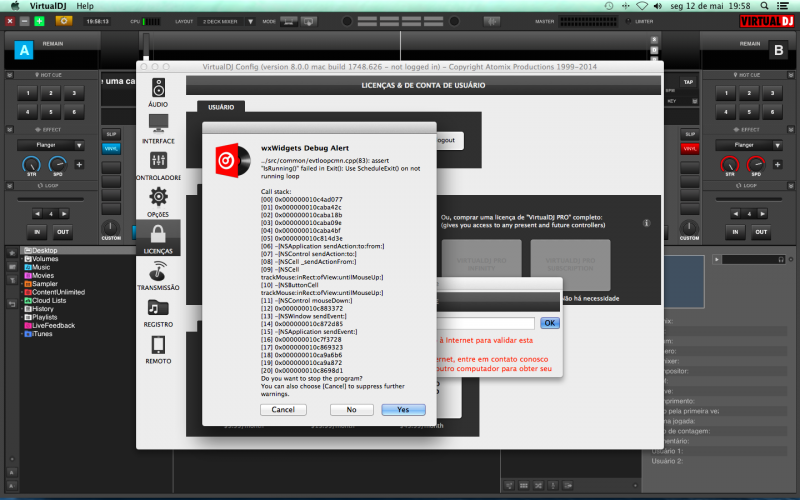Adjust deck A STR effect knob

[32, 164]
